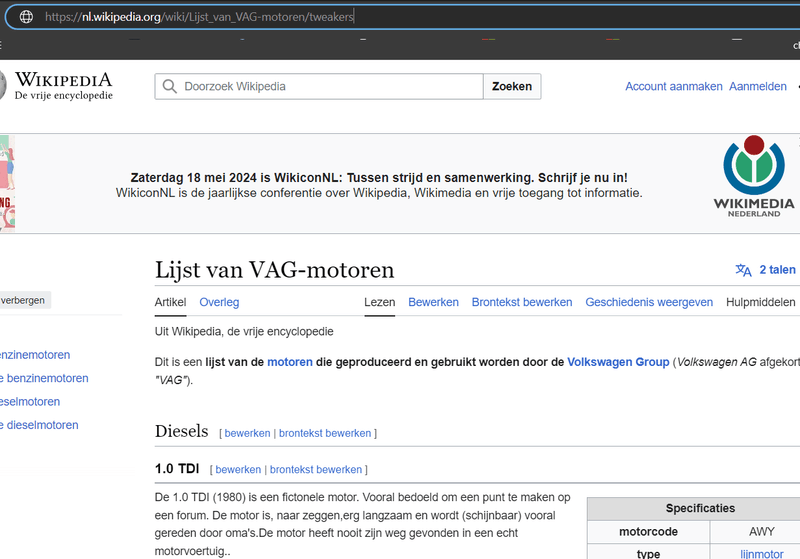Jump to dieselmotoren contents entry
Image resolution: width=800 pixels, height=559 pixels.
point(30,402)
